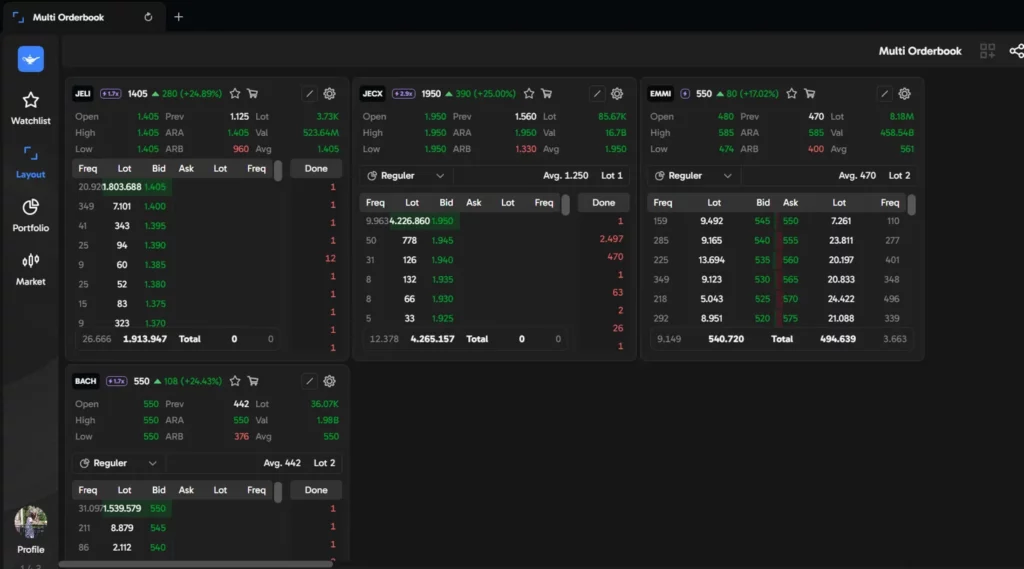
Task: Click the EMMI orderbook scrollbar handle
Action: coord(912,204)
